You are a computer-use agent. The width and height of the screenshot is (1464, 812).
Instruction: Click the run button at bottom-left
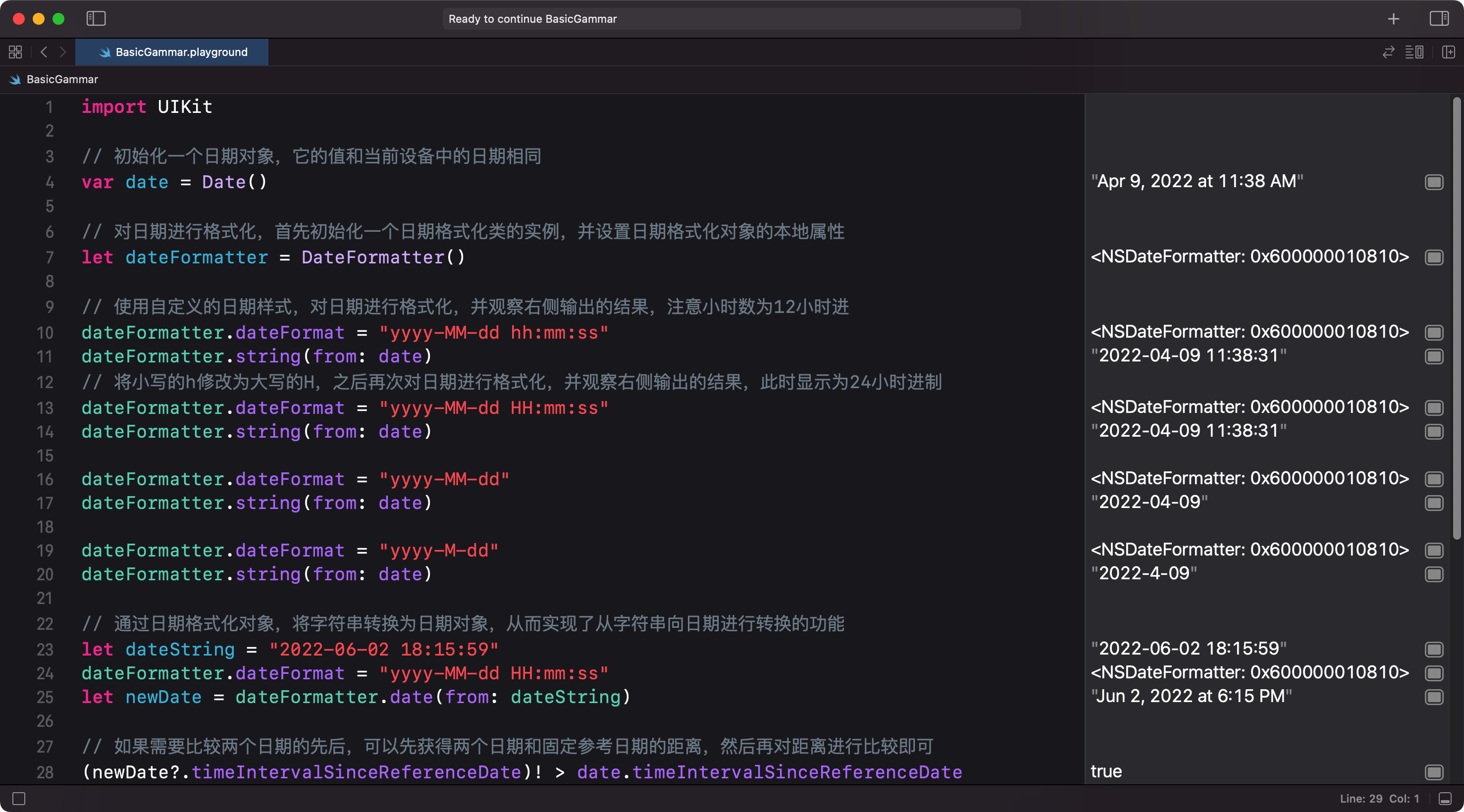pos(19,798)
